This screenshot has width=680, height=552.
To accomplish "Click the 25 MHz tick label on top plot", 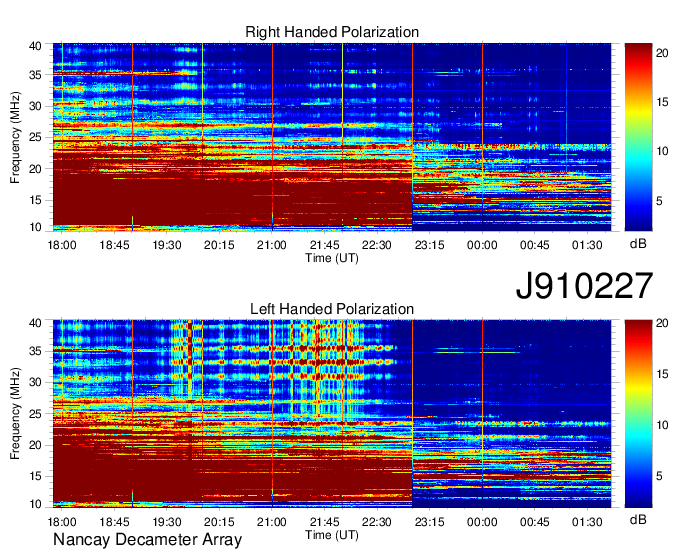I will click(x=36, y=137).
